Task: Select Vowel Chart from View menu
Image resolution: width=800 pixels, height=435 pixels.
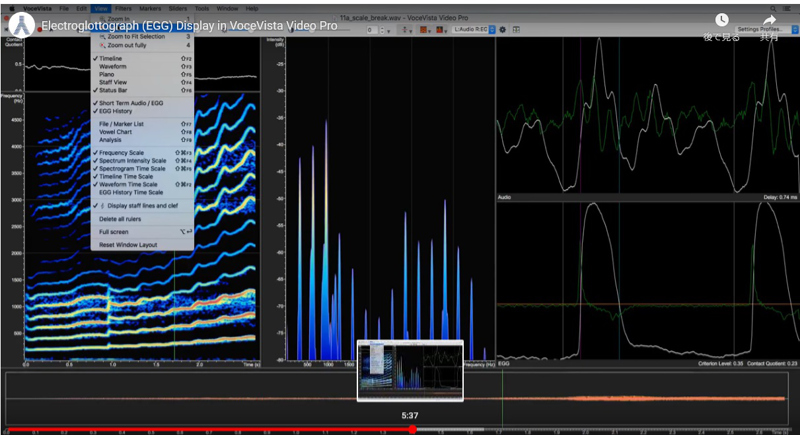Action: [116, 132]
